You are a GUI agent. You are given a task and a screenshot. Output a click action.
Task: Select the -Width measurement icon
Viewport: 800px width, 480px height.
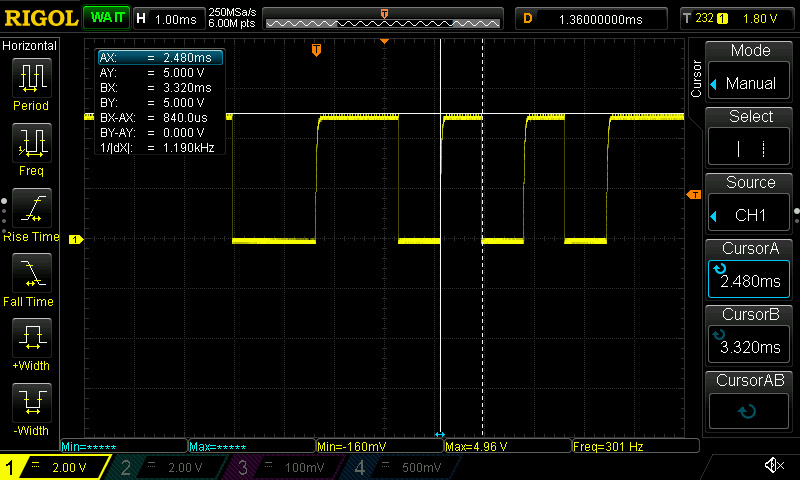(32, 402)
